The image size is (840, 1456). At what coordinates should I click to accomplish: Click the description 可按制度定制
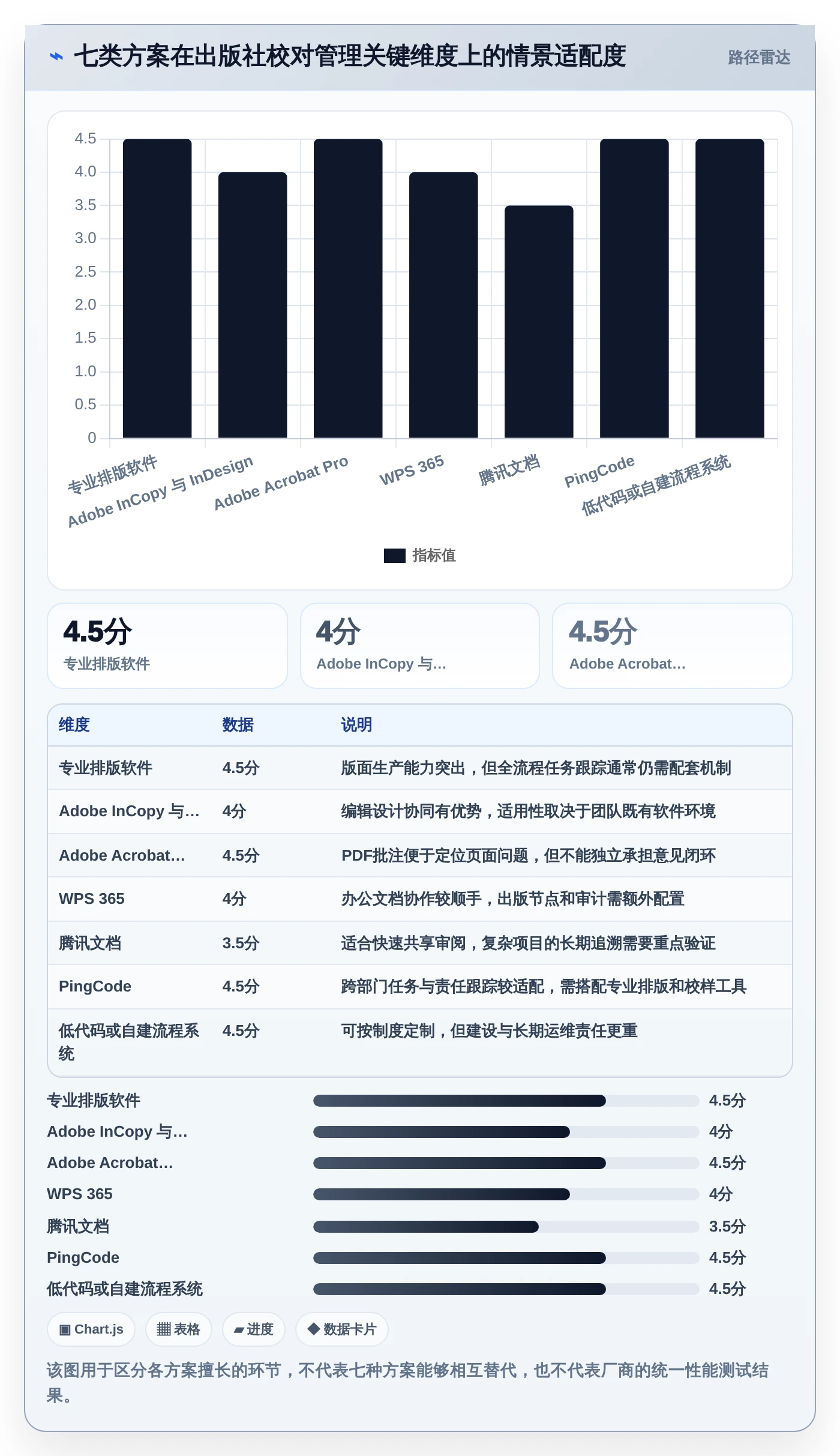point(489,1031)
